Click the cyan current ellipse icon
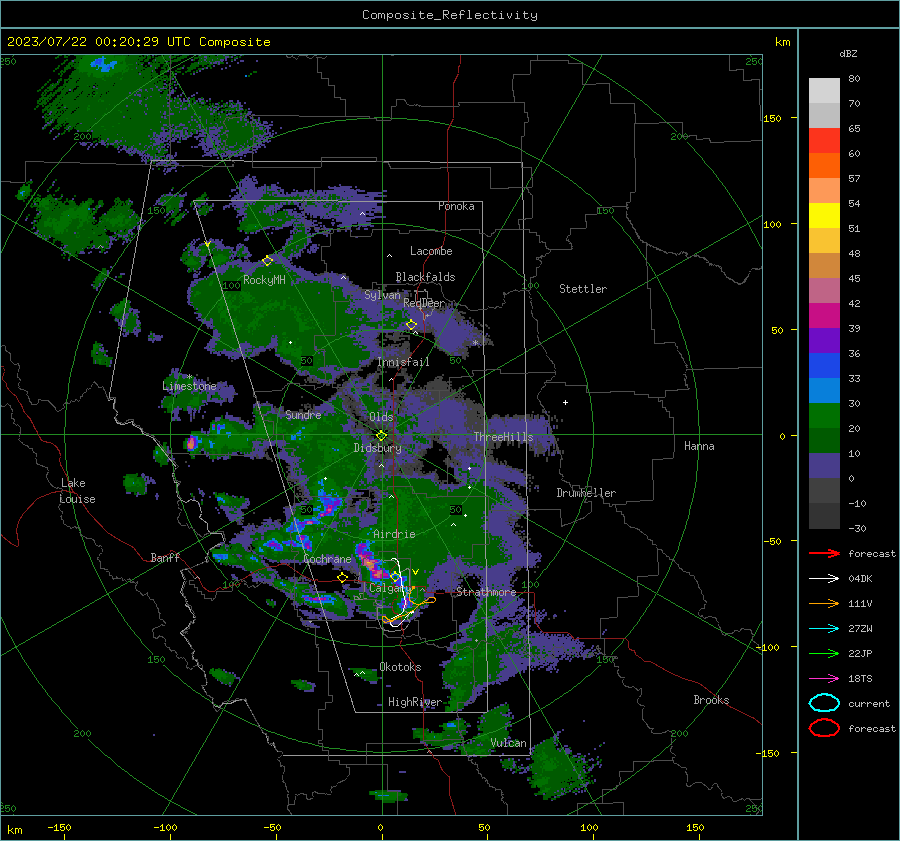900x841 pixels. [824, 703]
